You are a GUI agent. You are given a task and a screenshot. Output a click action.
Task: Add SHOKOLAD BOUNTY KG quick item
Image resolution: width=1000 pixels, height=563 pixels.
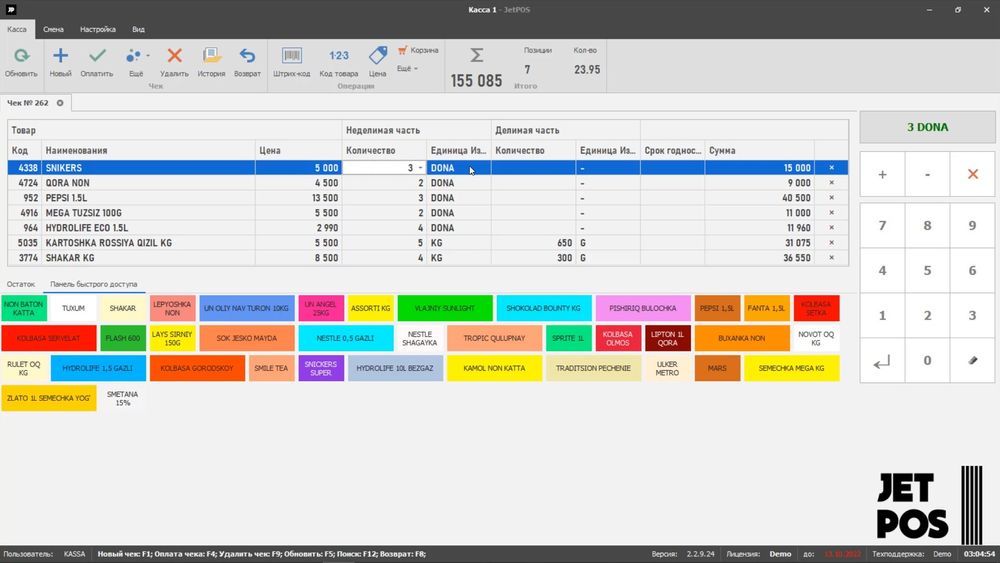[x=544, y=309]
